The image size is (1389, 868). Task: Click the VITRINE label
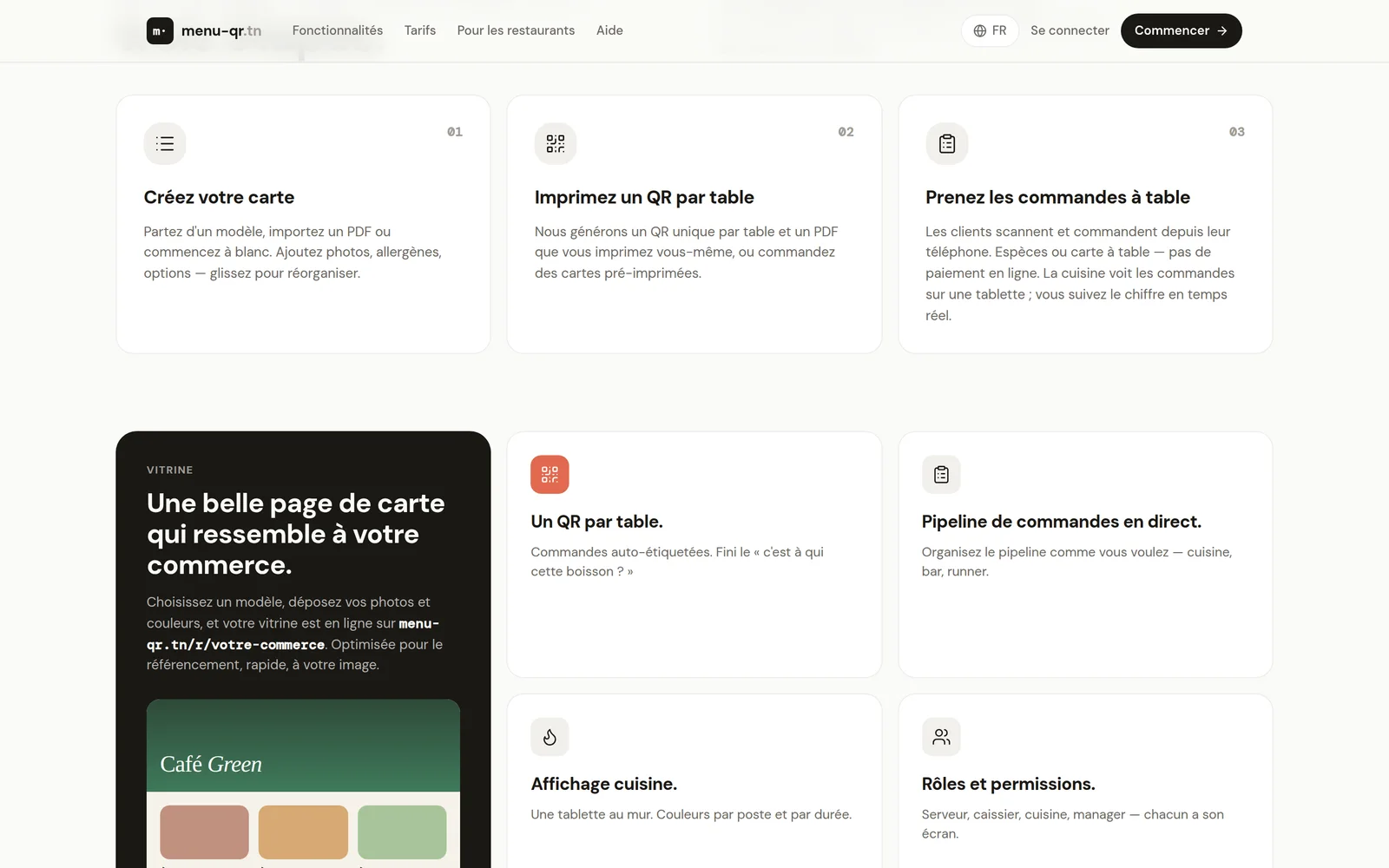coord(170,470)
